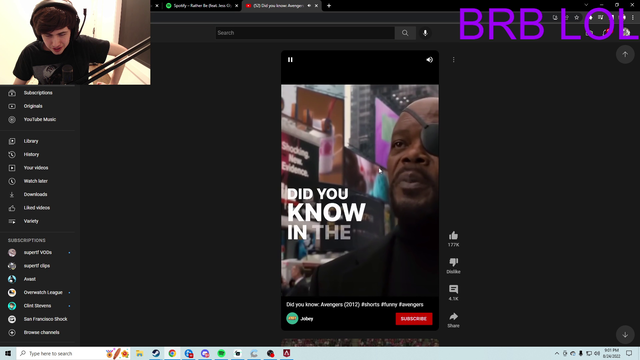640x360 pixels.
Task: Open the comments with 4.1K count
Action: (x=453, y=289)
